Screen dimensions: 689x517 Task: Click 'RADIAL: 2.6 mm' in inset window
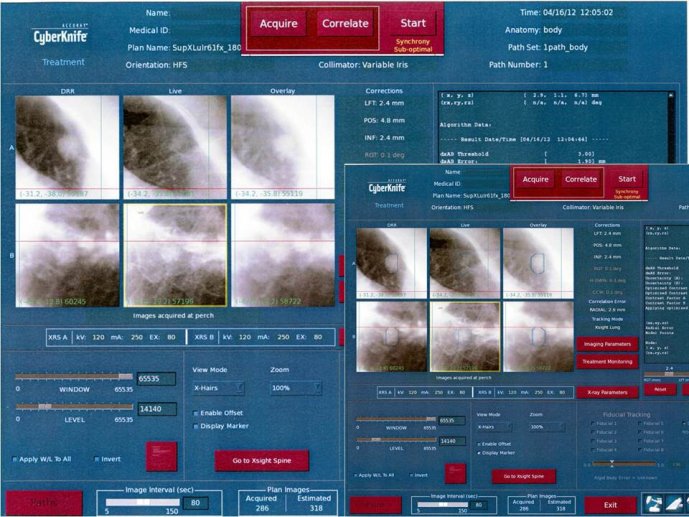click(607, 310)
